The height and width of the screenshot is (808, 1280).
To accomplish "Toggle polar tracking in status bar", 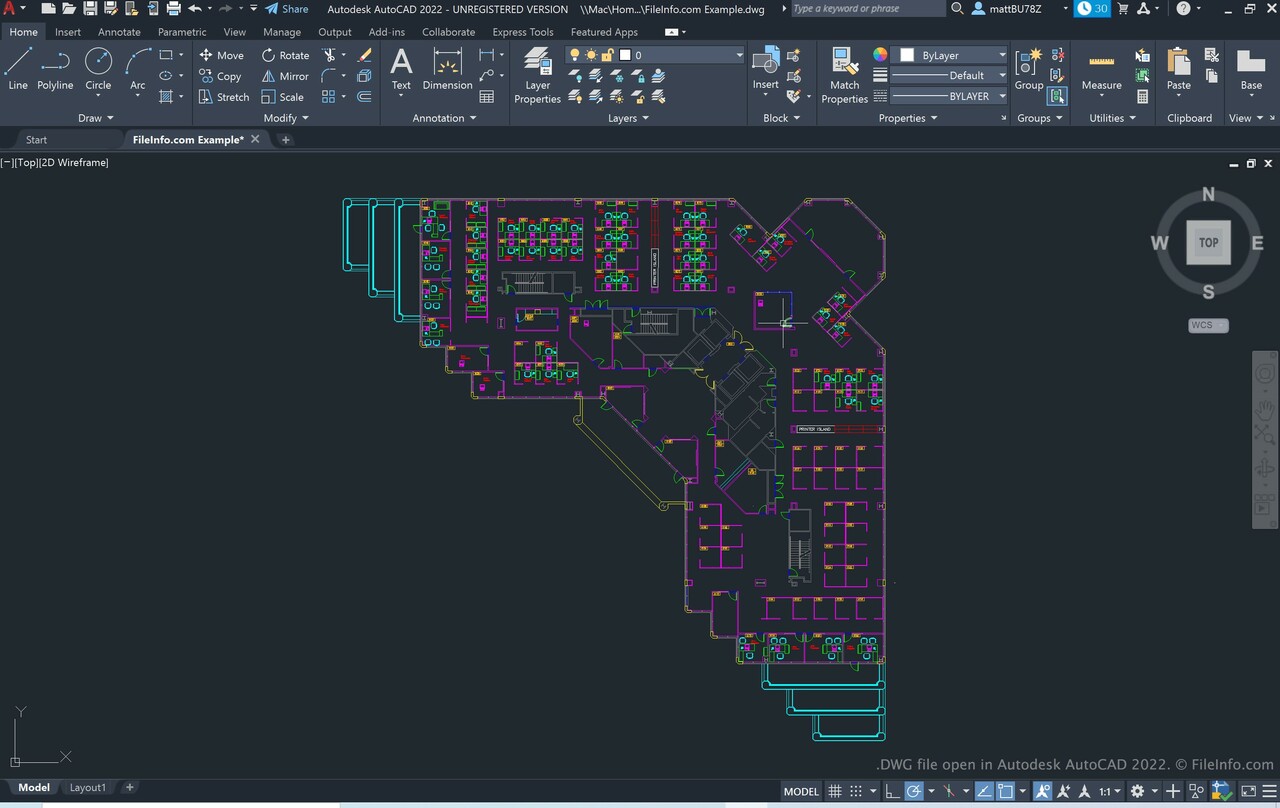I will click(x=914, y=791).
